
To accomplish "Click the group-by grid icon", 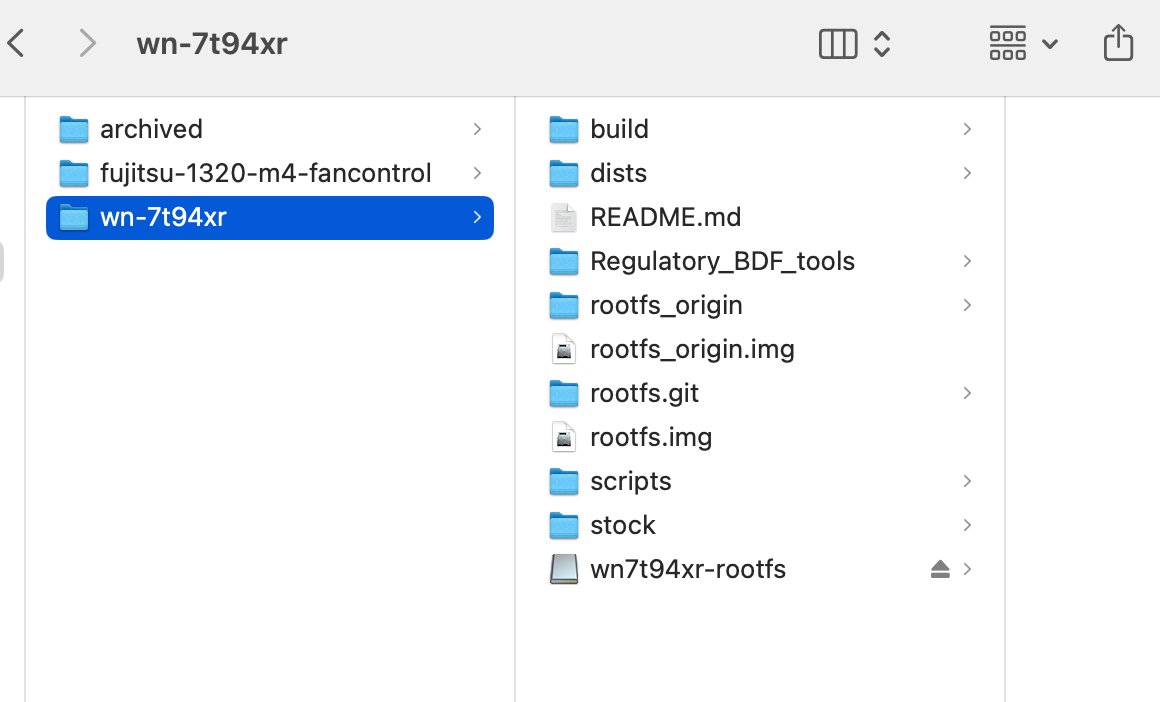I will click(1008, 43).
